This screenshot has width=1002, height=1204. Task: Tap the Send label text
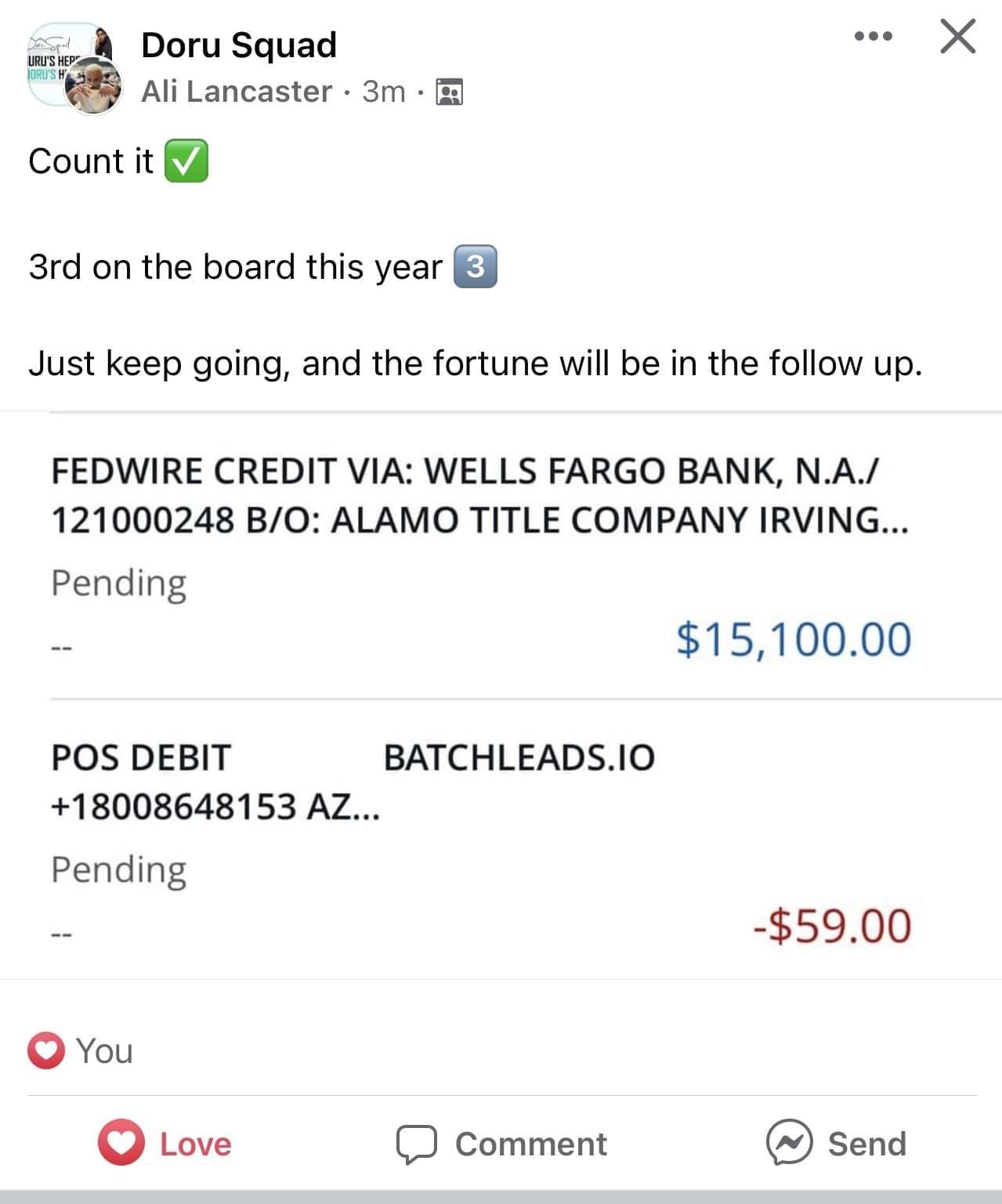point(867,1144)
